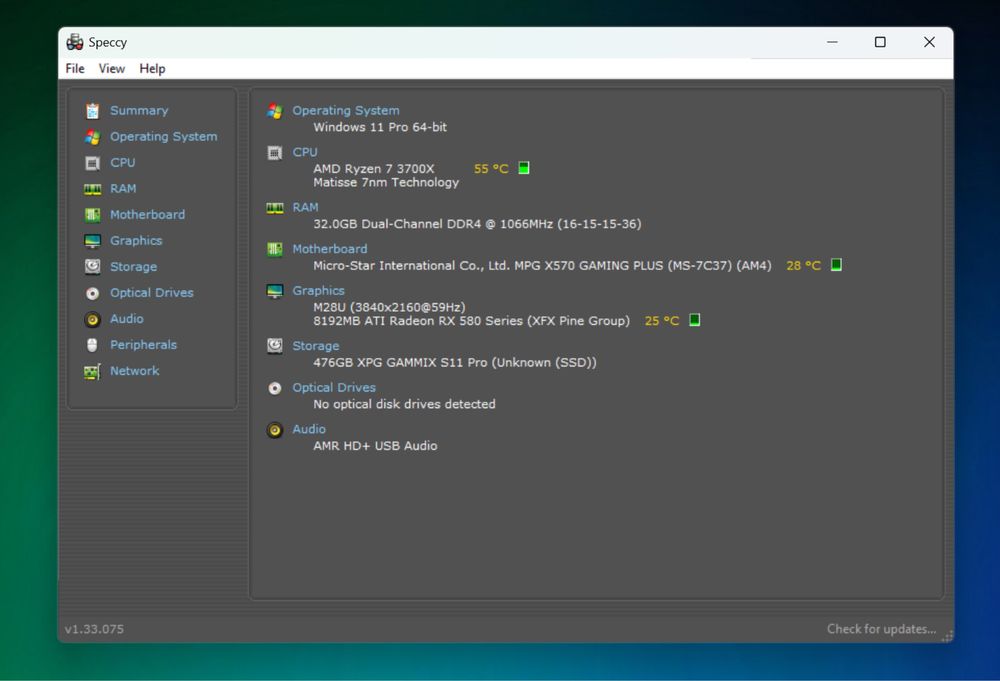The width and height of the screenshot is (1000, 681).
Task: Click the RAM stick icon in sidebar
Action: point(92,189)
